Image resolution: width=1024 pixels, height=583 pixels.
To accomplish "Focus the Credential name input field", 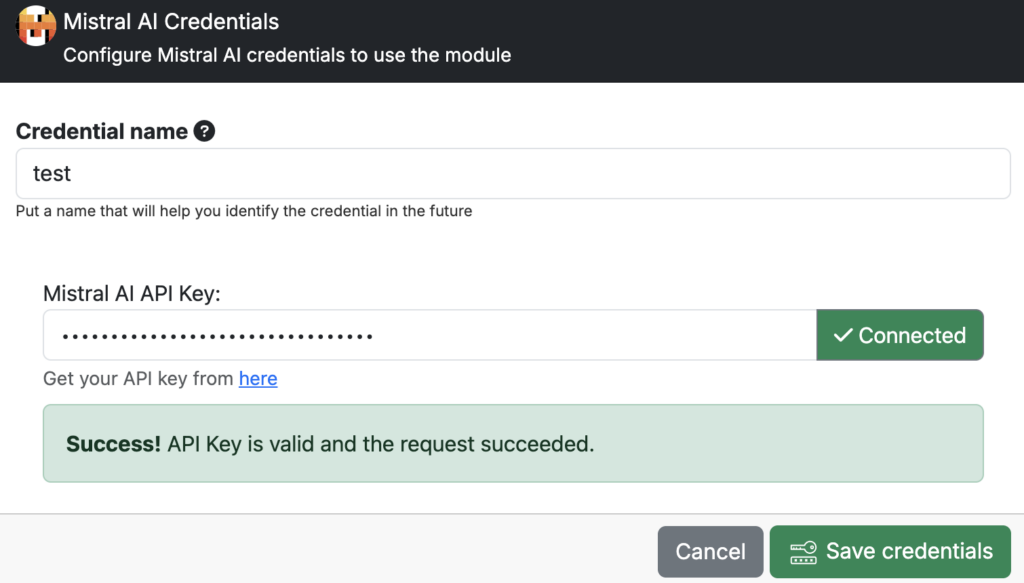I will click(x=512, y=174).
